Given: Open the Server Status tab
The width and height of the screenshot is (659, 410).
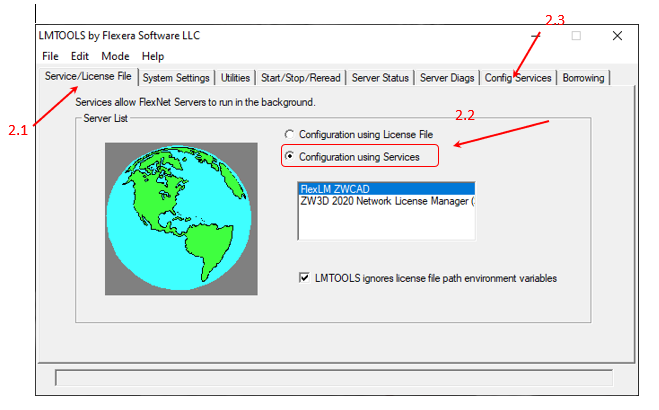Looking at the screenshot, I should [380, 78].
